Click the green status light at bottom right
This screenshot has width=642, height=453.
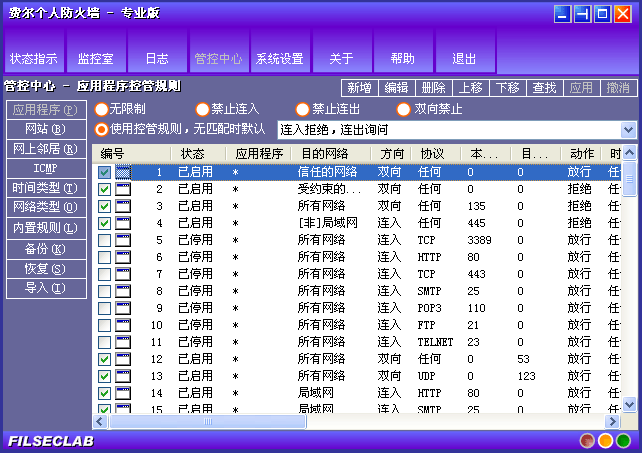tap(623, 440)
